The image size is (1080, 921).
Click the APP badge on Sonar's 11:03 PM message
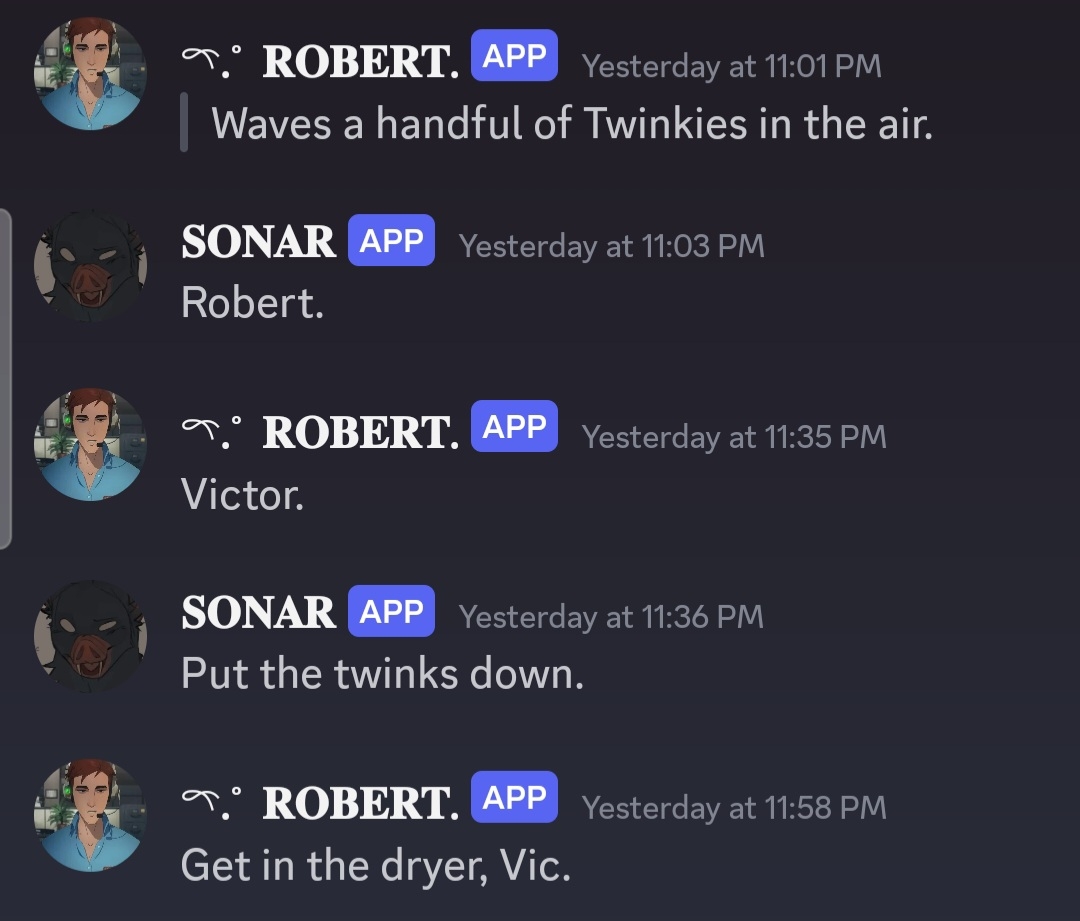tap(391, 241)
